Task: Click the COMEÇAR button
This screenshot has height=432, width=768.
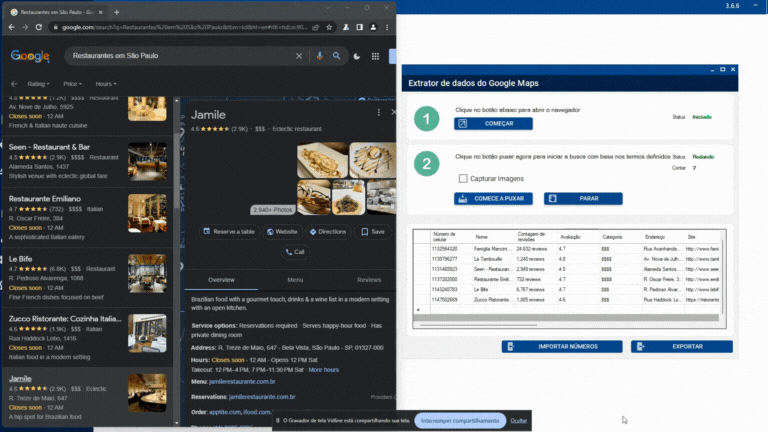Action: [x=493, y=123]
